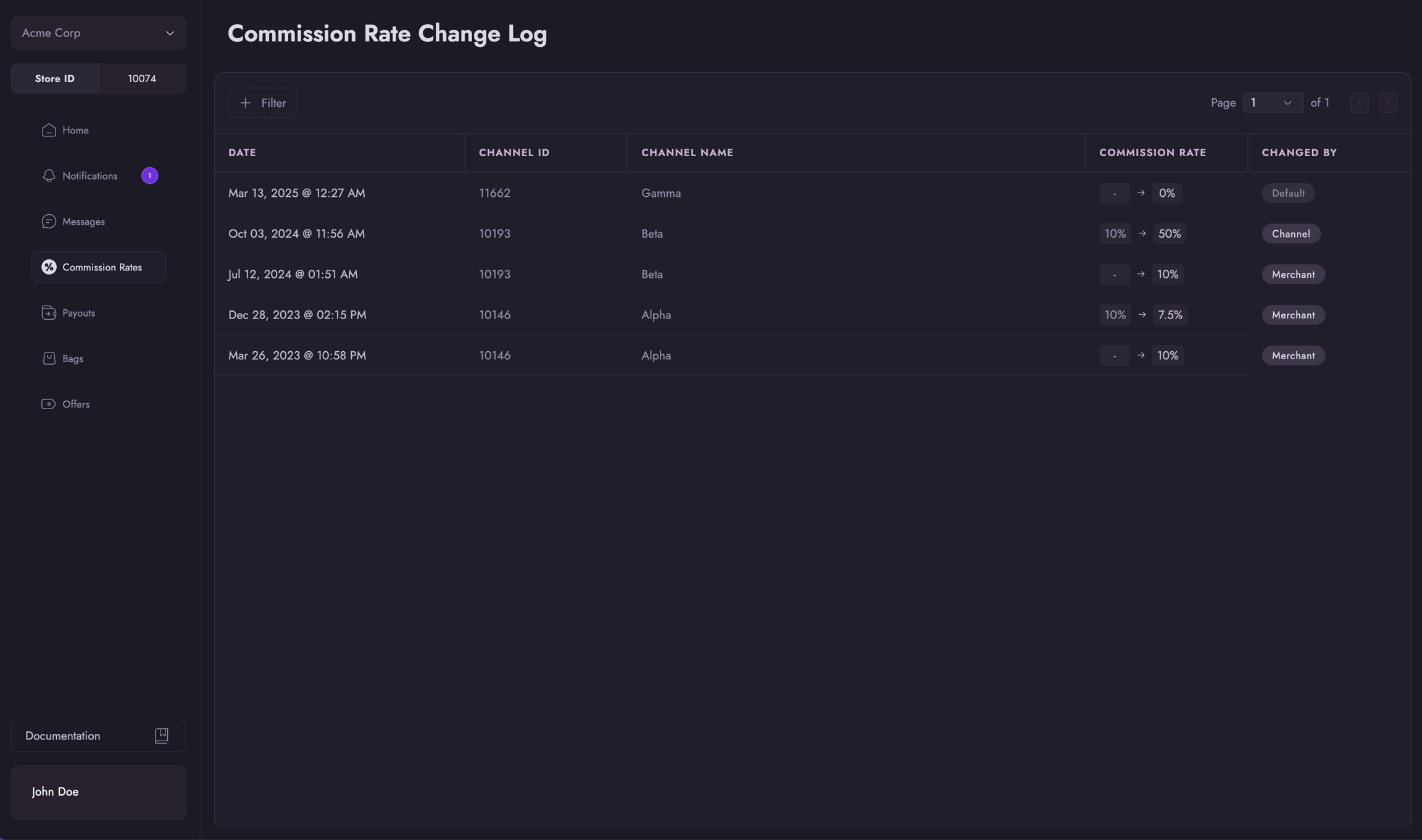Click the Payouts wallet icon
This screenshot has height=840, width=1422.
(x=49, y=313)
